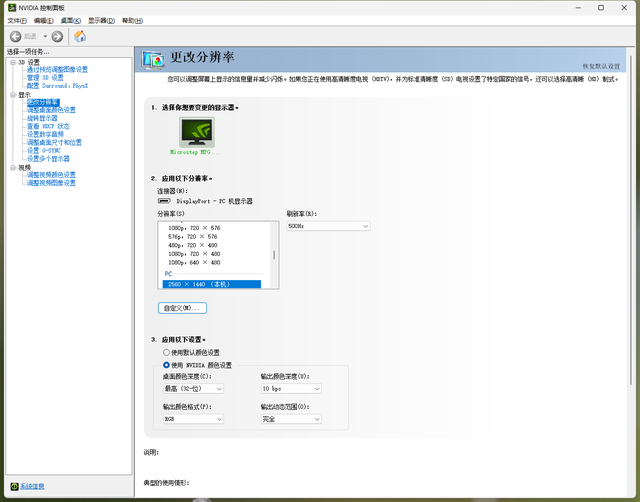Viewport: 640px width, 502px height.
Task: Select resolution 1080p, 720 × 576
Action: [194, 228]
